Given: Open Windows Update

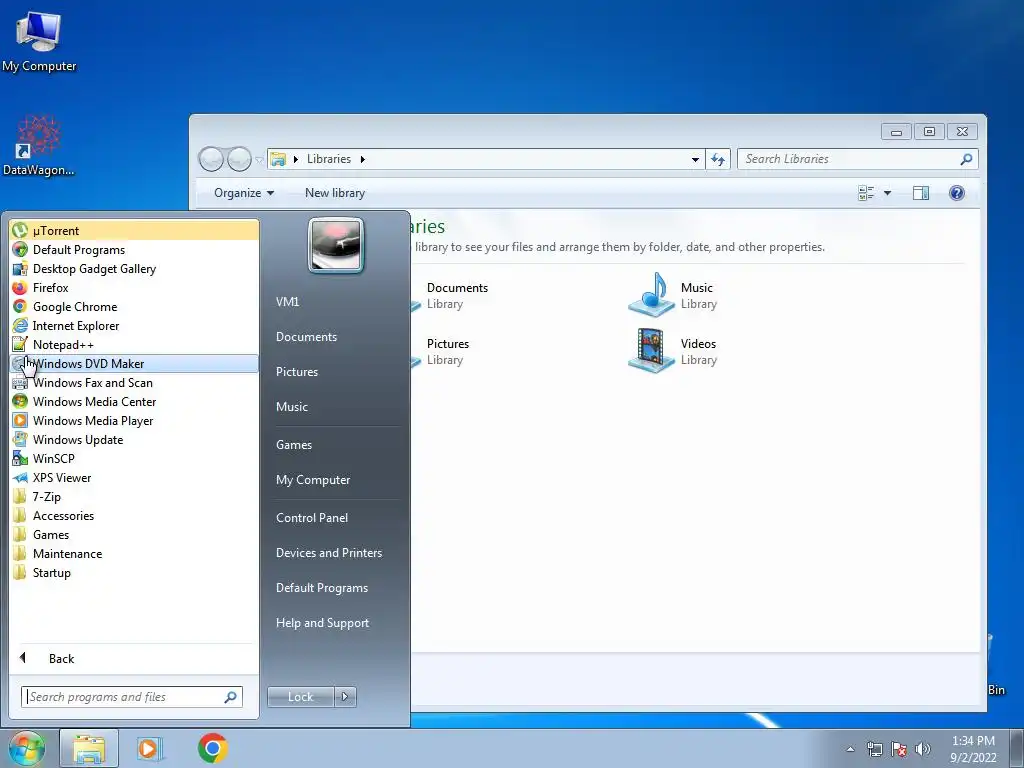Looking at the screenshot, I should click(135, 440).
